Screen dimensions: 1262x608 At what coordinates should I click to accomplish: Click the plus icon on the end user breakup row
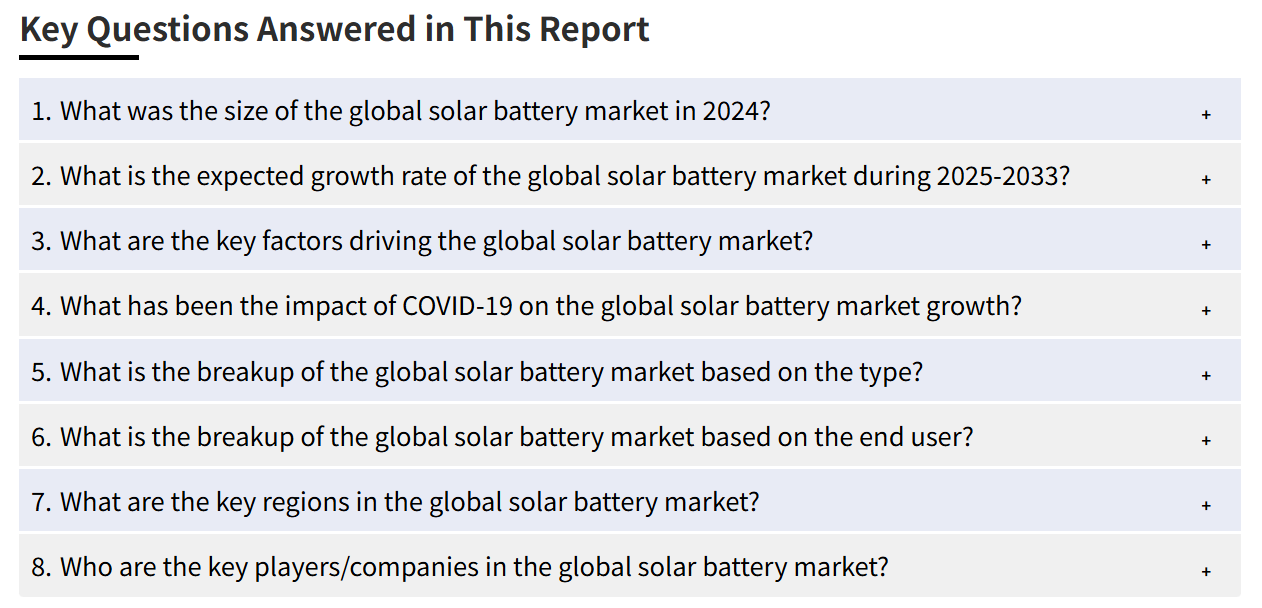pos(1206,440)
